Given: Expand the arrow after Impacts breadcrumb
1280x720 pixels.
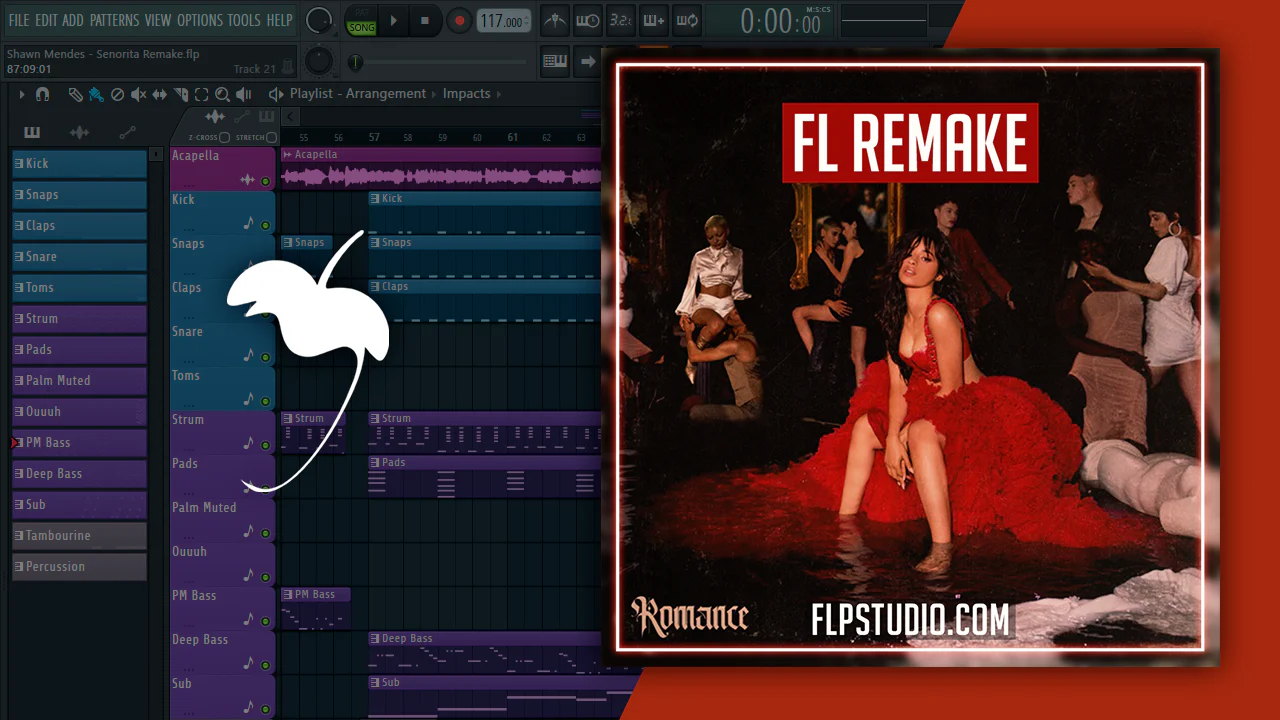Looking at the screenshot, I should [501, 94].
